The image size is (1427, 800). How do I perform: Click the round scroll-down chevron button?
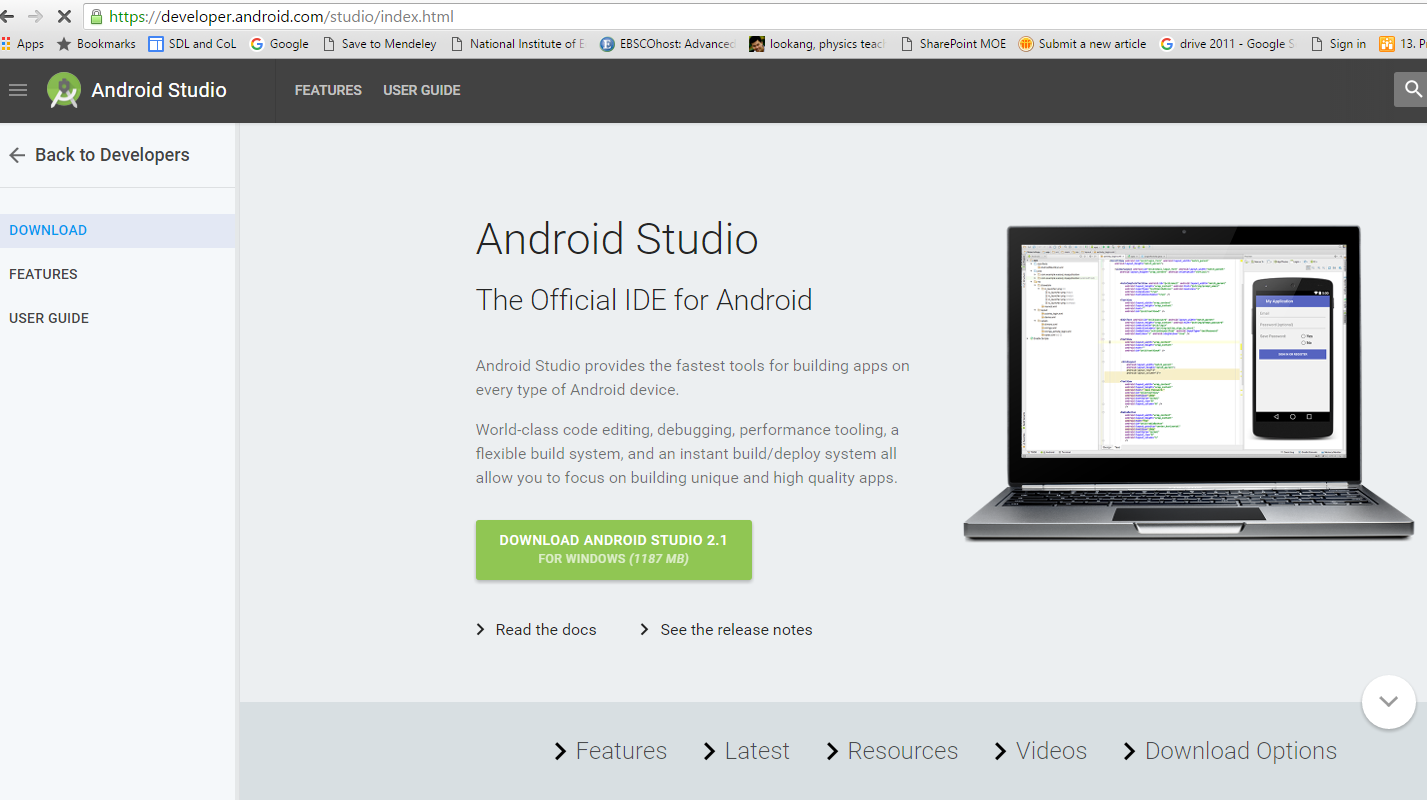tap(1389, 702)
